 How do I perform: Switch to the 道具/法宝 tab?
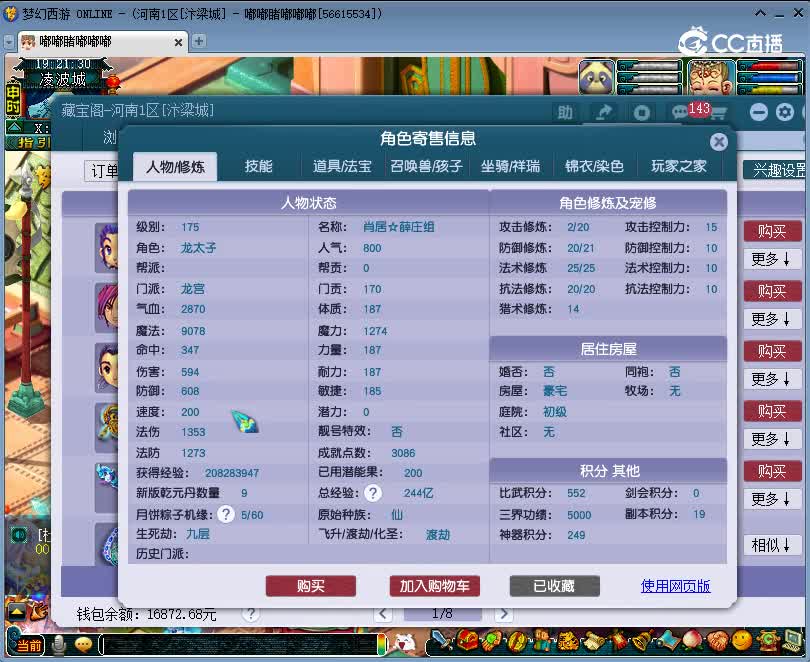[342, 166]
